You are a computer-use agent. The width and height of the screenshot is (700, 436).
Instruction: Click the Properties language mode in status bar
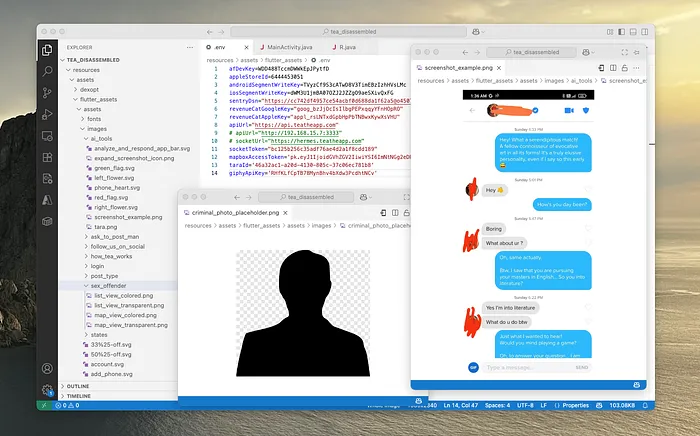pos(571,405)
